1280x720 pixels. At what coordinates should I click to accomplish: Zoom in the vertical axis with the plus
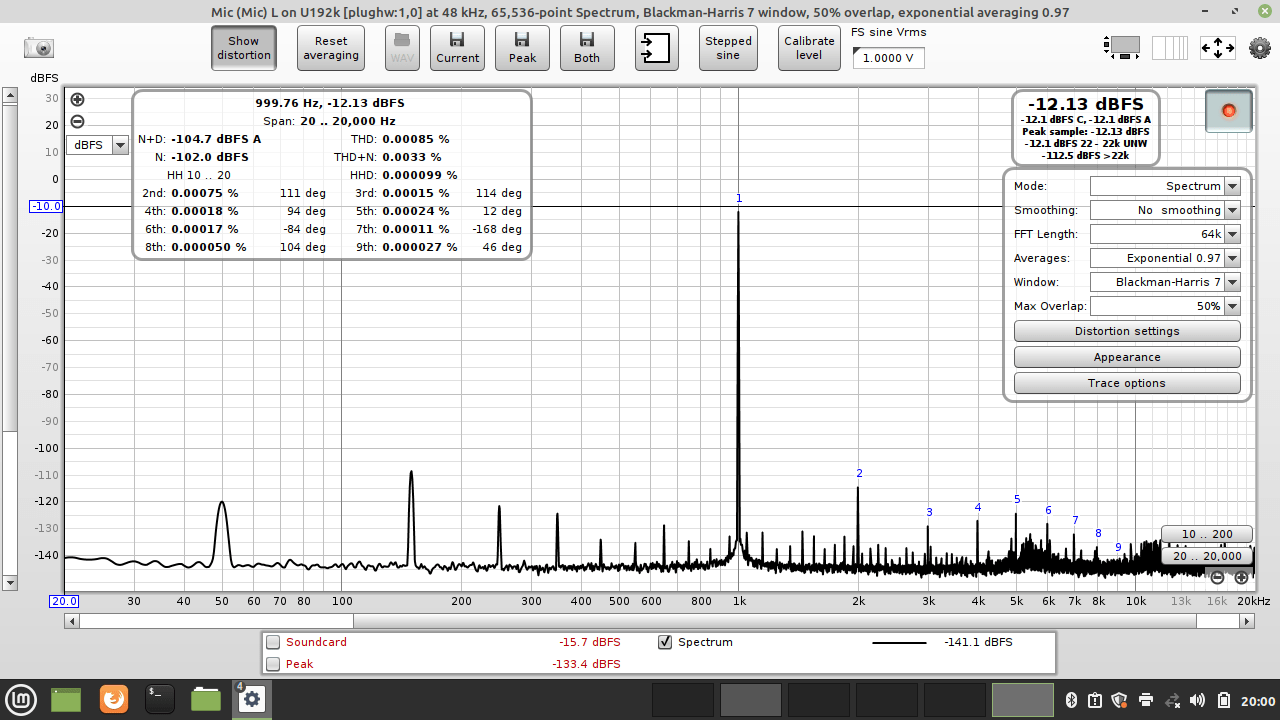pos(77,99)
